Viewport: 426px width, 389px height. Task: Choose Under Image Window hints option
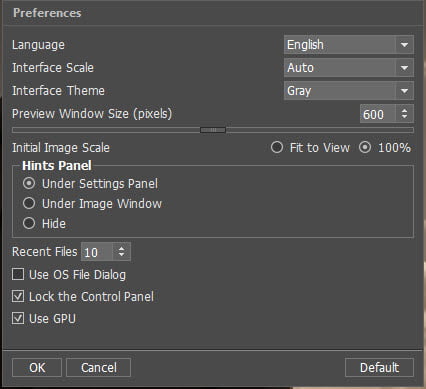point(29,203)
